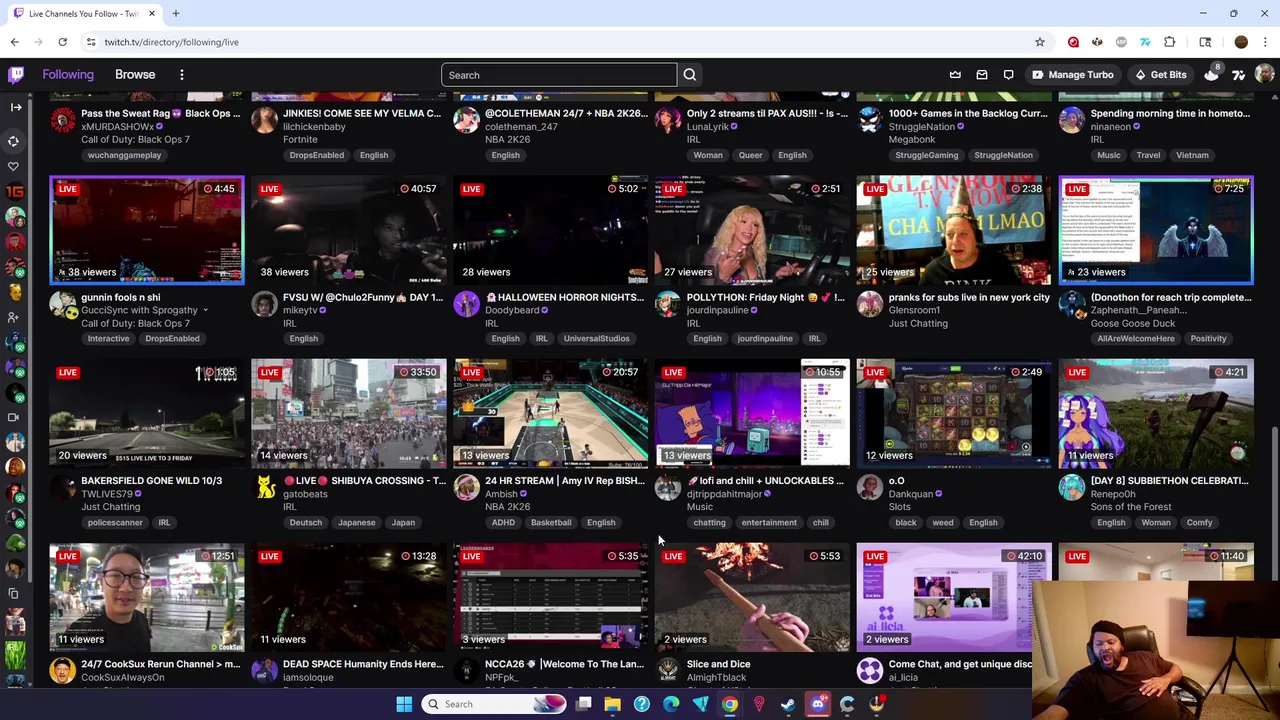
Task: Click the camera icon in the left sidebar
Action: coord(14,417)
